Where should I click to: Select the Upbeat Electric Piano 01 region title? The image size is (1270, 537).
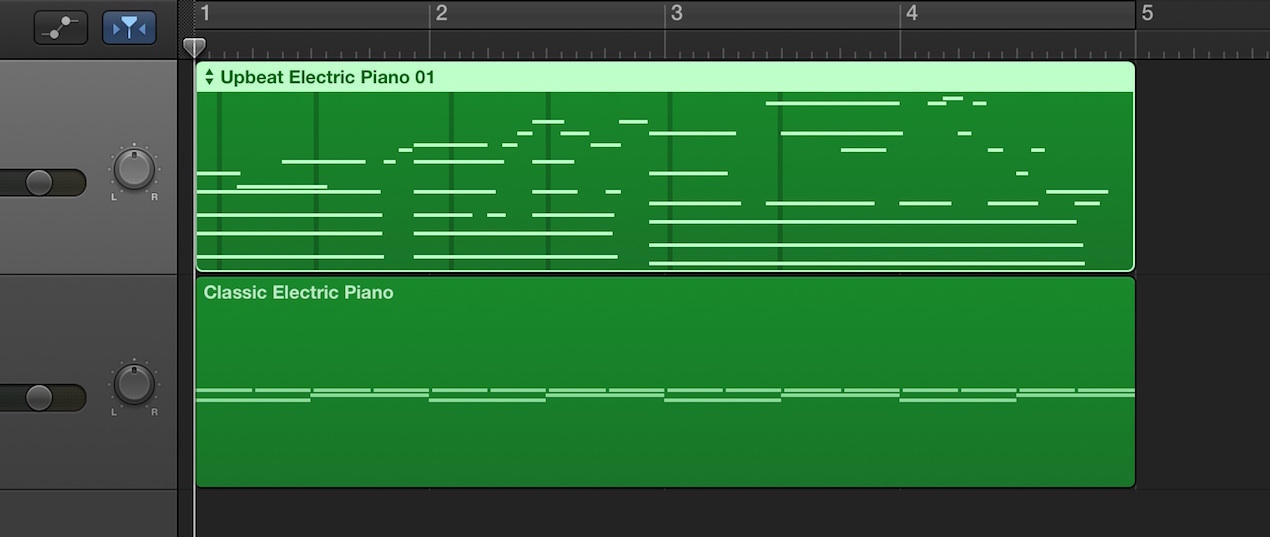pos(328,77)
